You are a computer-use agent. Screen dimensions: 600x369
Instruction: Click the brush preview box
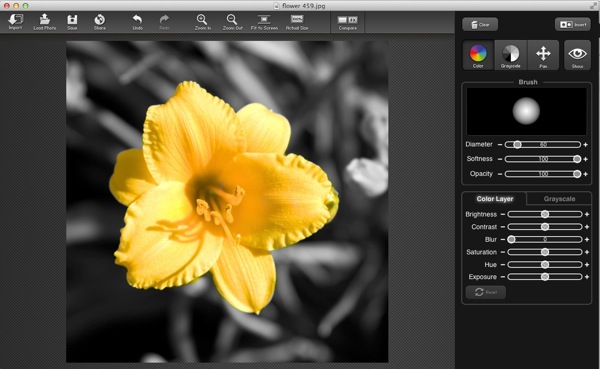(x=526, y=111)
